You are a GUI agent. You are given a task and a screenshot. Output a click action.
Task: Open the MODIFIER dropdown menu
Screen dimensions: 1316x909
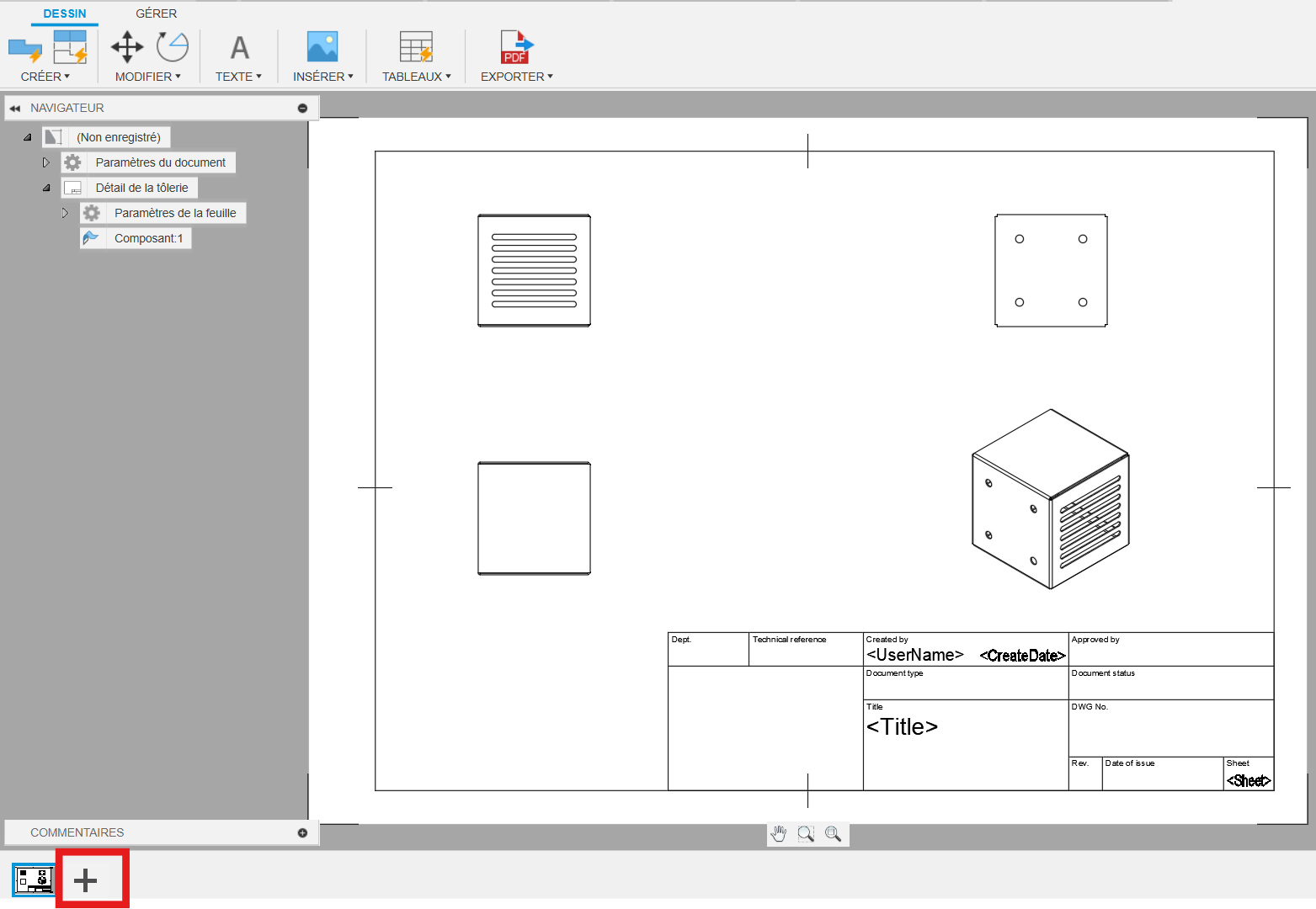pyautogui.click(x=148, y=77)
